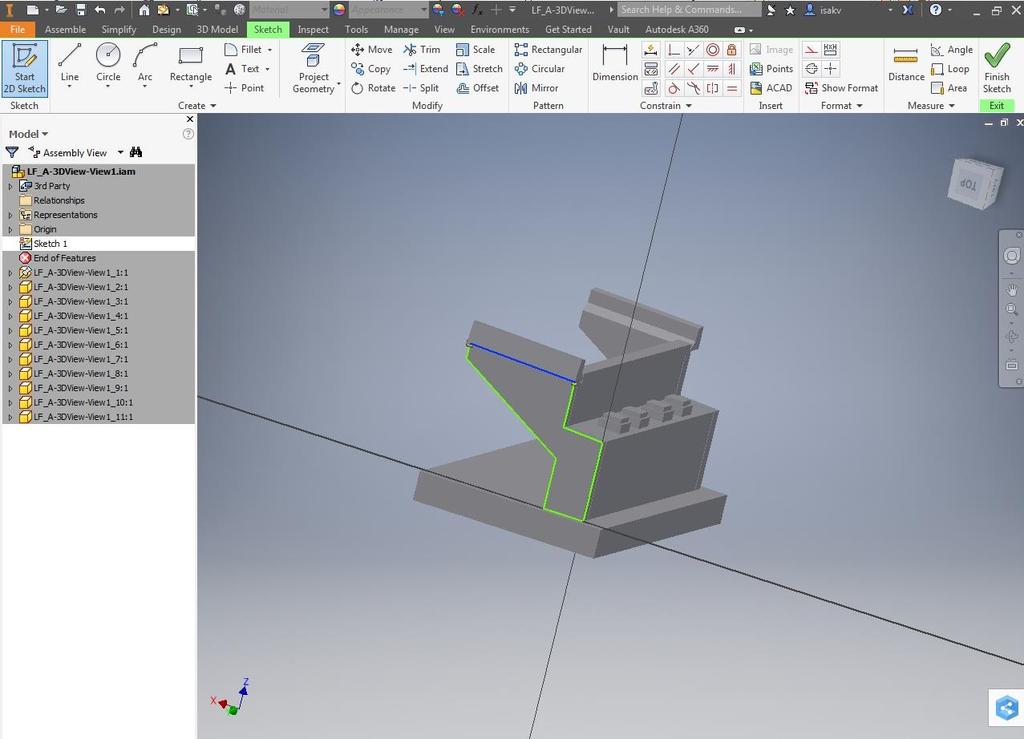The width and height of the screenshot is (1024, 739).
Task: Pick the Rectangle tool
Action: (x=190, y=65)
